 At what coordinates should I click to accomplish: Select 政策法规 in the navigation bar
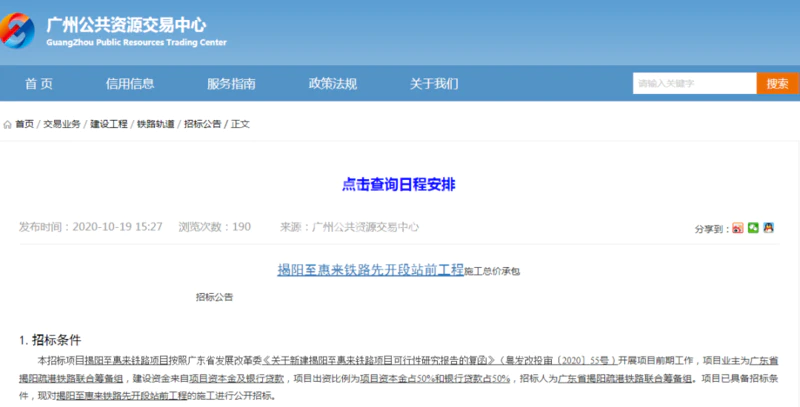pos(333,83)
